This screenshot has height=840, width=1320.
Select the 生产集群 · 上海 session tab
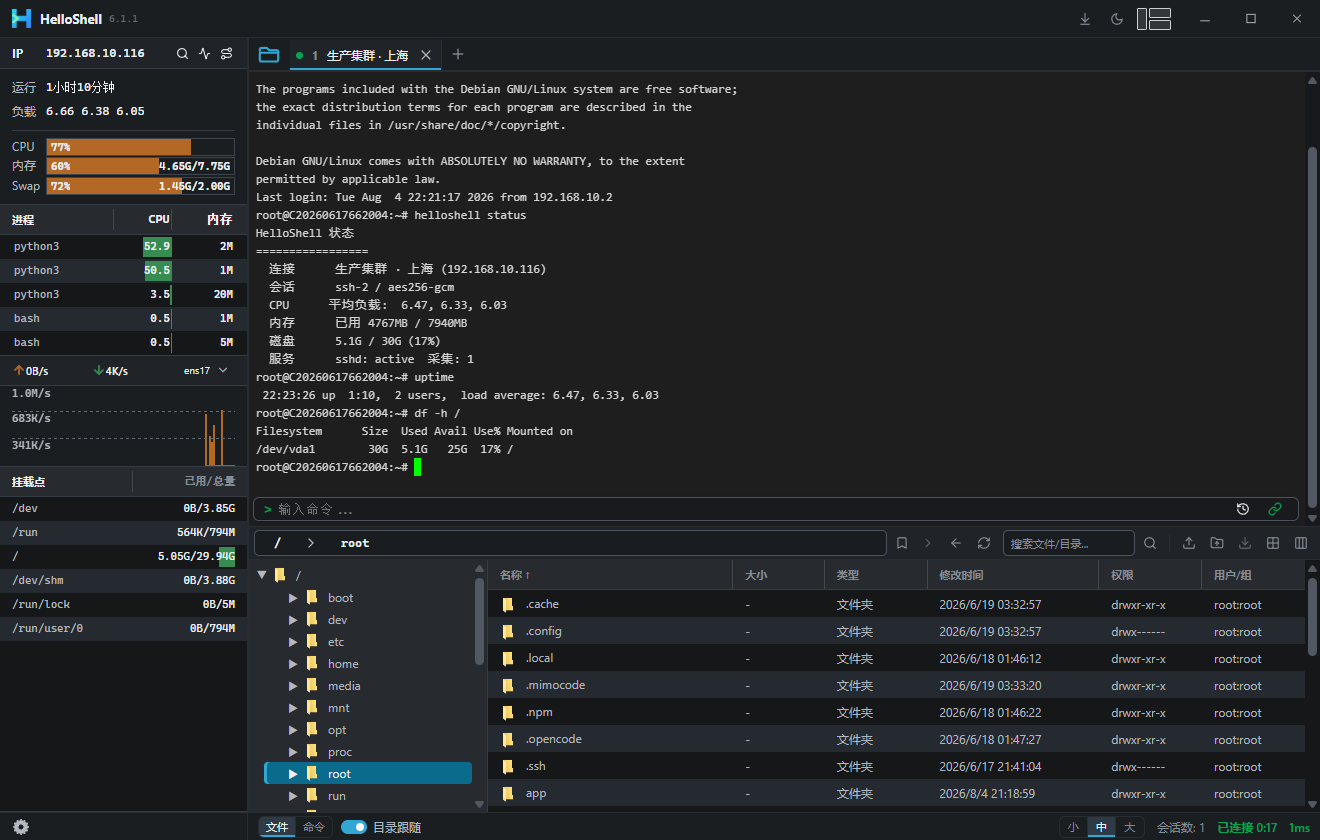click(x=365, y=55)
